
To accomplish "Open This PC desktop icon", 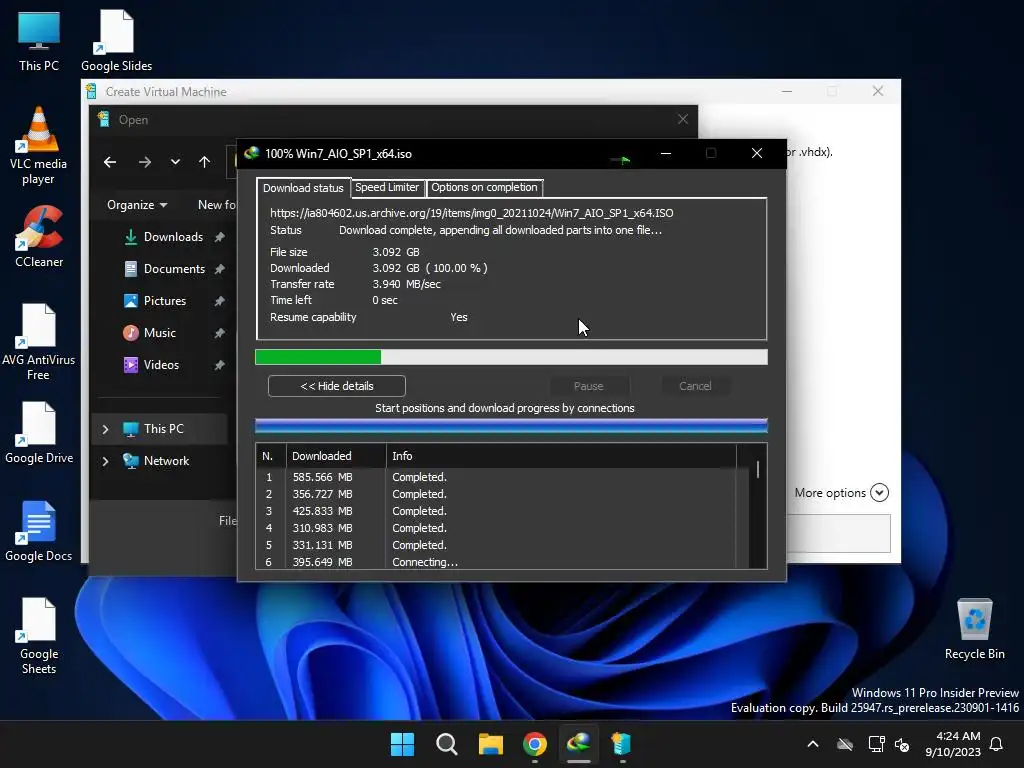I will [x=39, y=40].
